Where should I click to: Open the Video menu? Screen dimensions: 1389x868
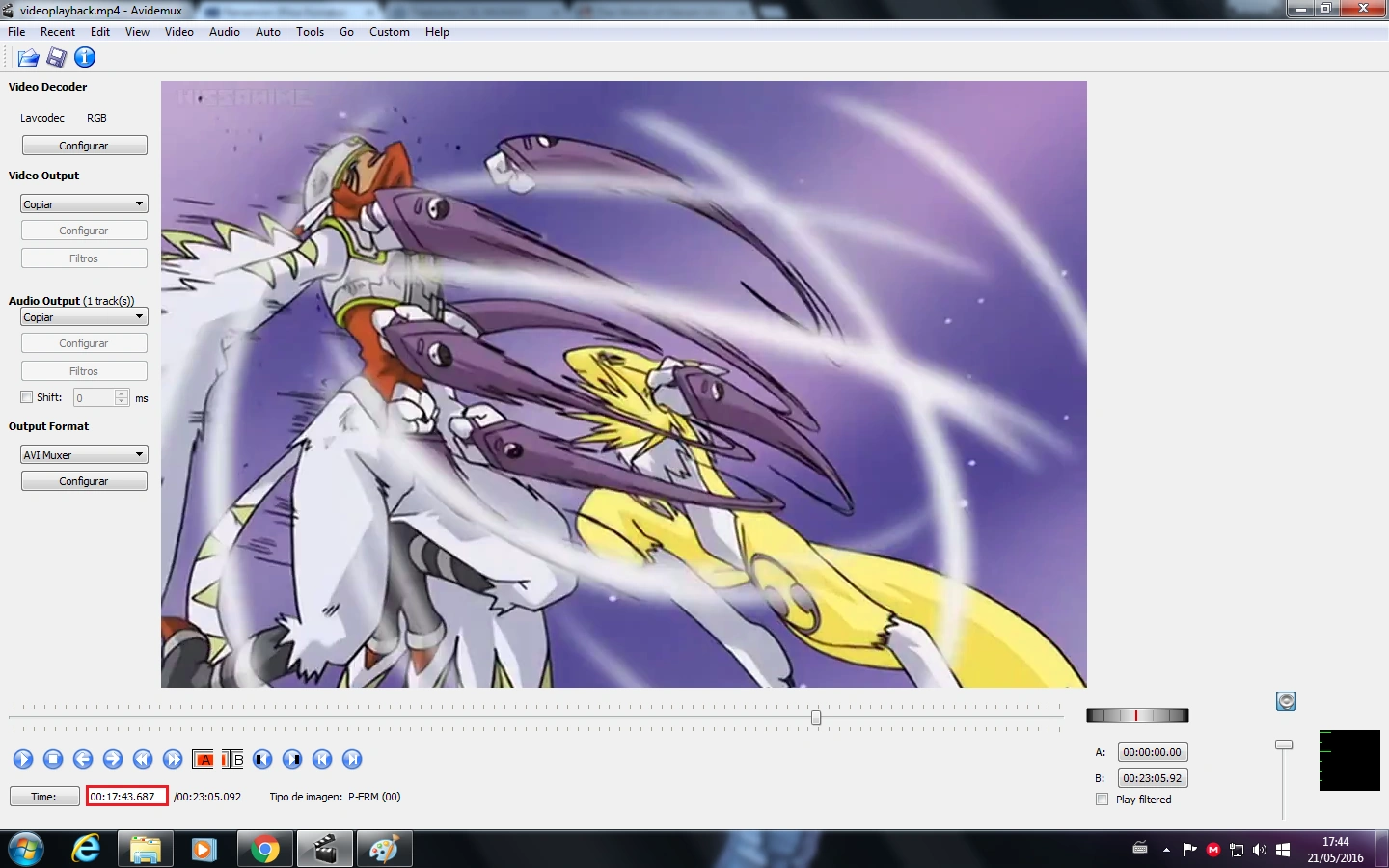179,32
